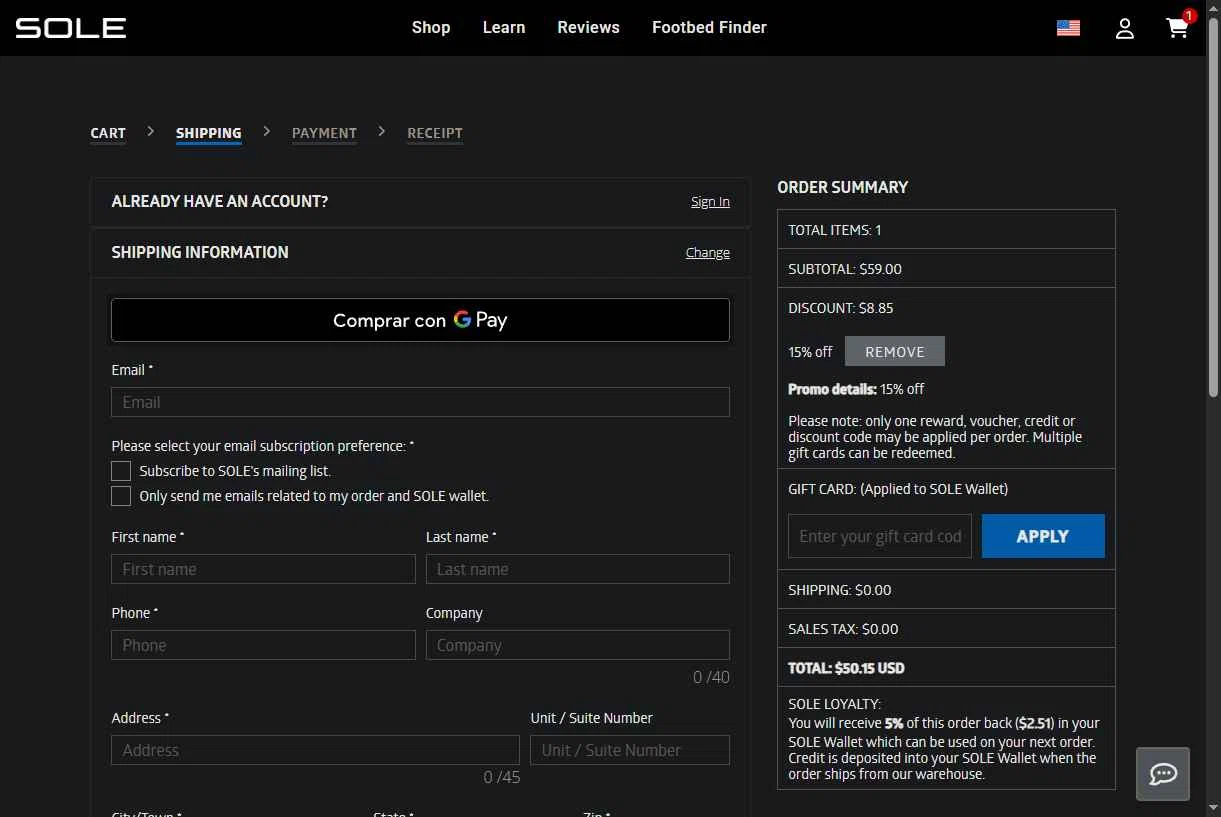
Task: Go to Reviews page
Action: (x=588, y=28)
